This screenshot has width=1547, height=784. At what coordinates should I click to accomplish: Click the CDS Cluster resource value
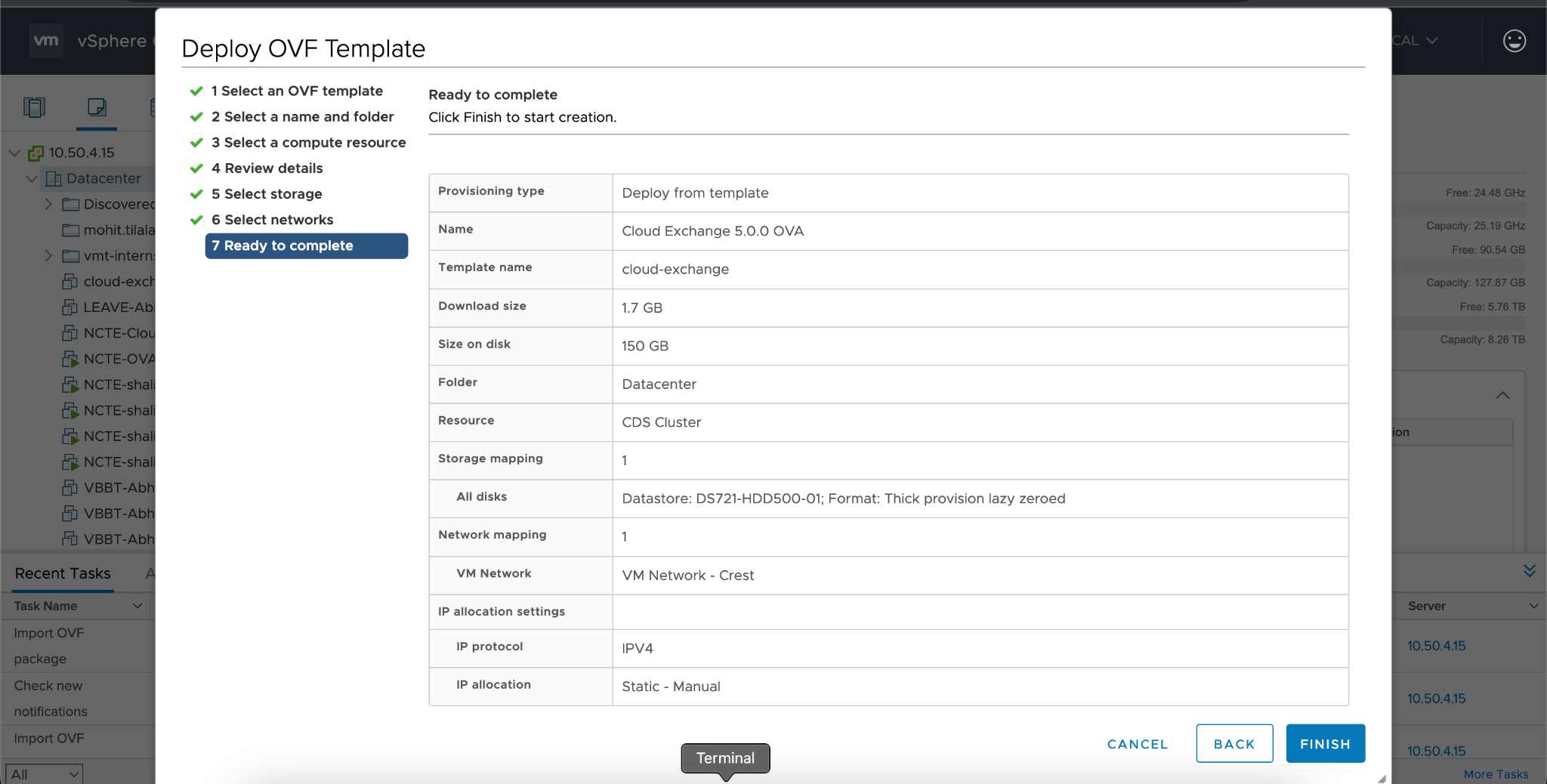[x=661, y=422]
